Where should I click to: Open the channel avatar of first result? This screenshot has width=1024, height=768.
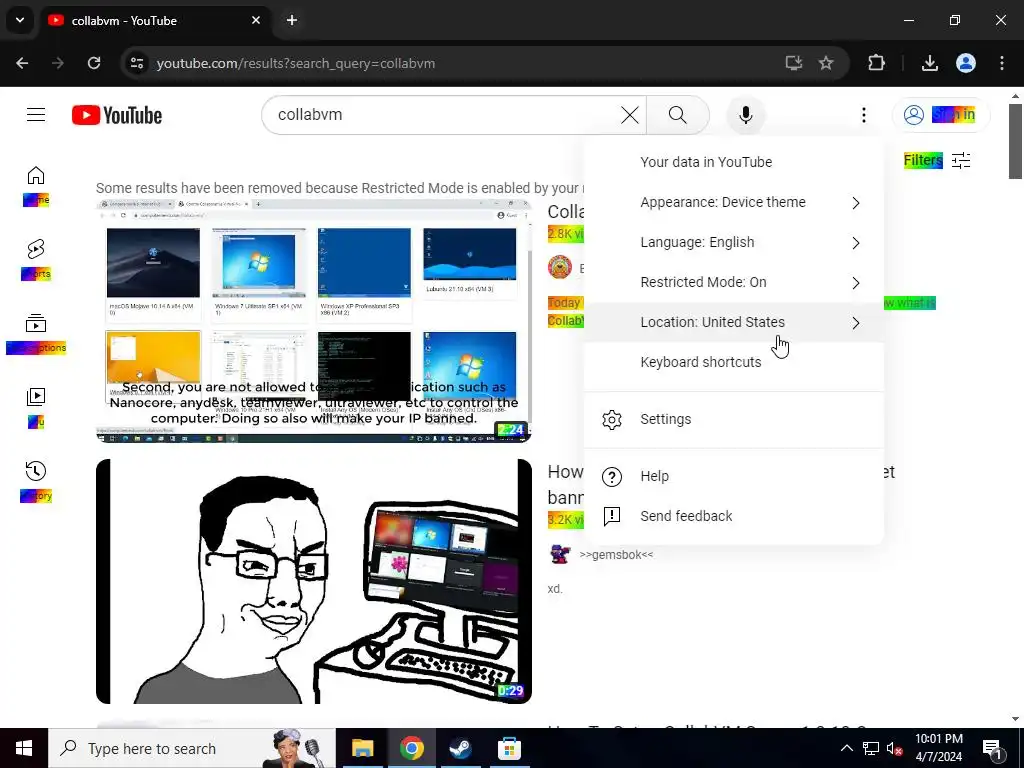pos(560,268)
